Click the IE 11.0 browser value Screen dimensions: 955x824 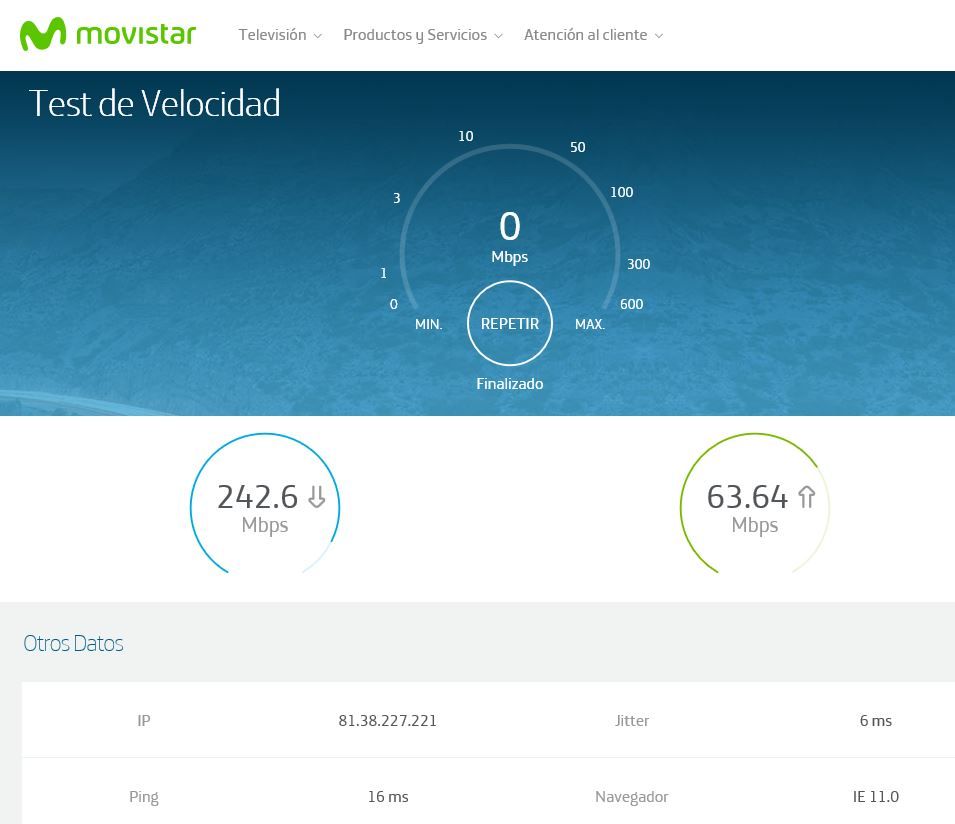(x=876, y=797)
